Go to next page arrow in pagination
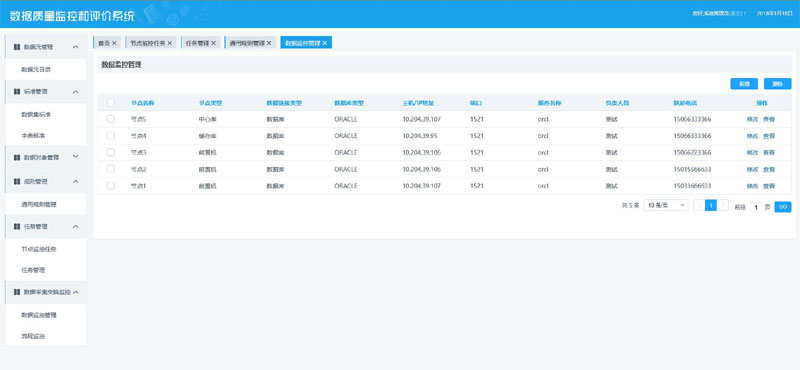This screenshot has height=370, width=800. point(723,206)
